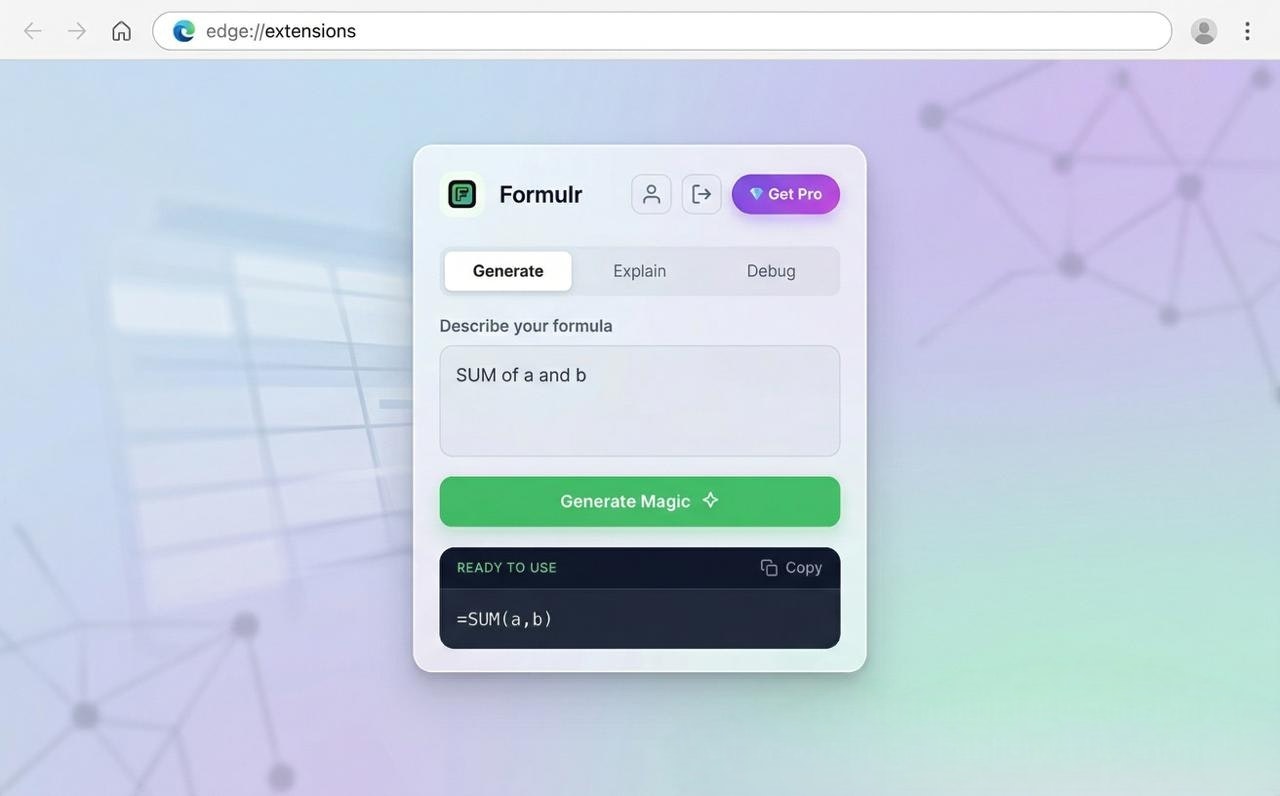Switch to the Explain tab
1280x796 pixels.
[x=639, y=270]
